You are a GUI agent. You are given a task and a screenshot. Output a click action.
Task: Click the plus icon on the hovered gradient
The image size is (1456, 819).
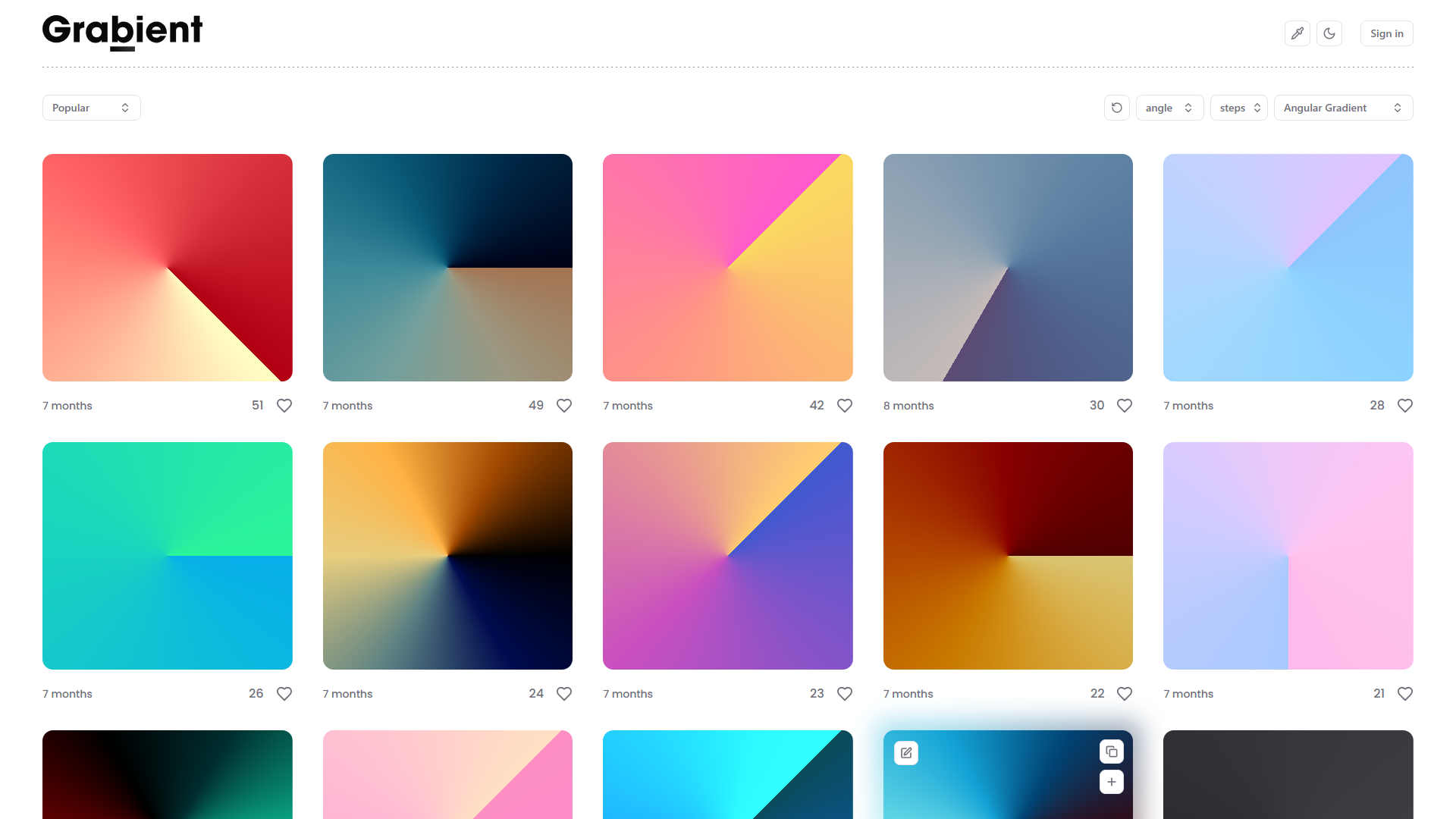point(1111,782)
